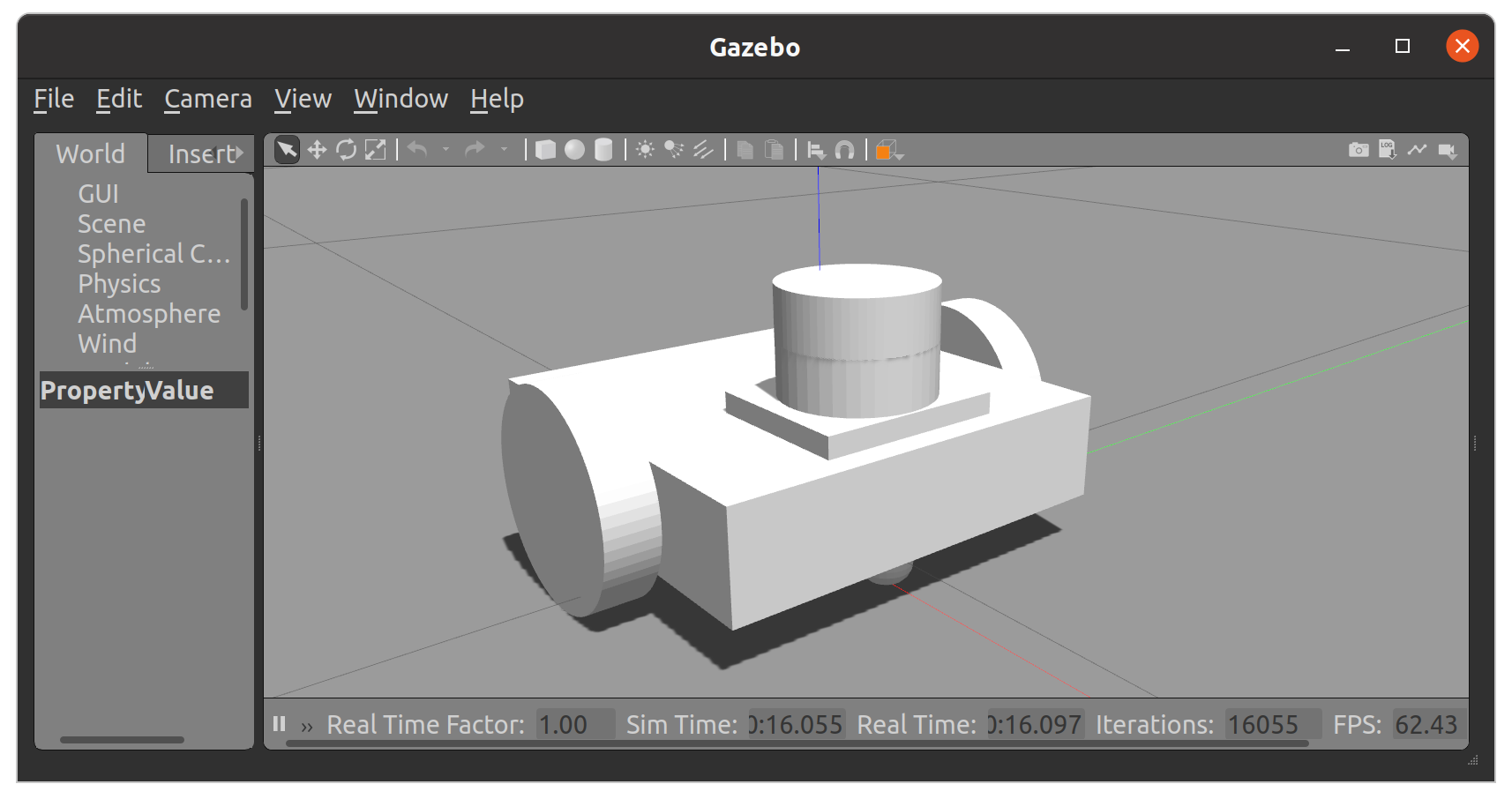1512x799 pixels.
Task: Open the Camera menu
Action: [x=208, y=99]
